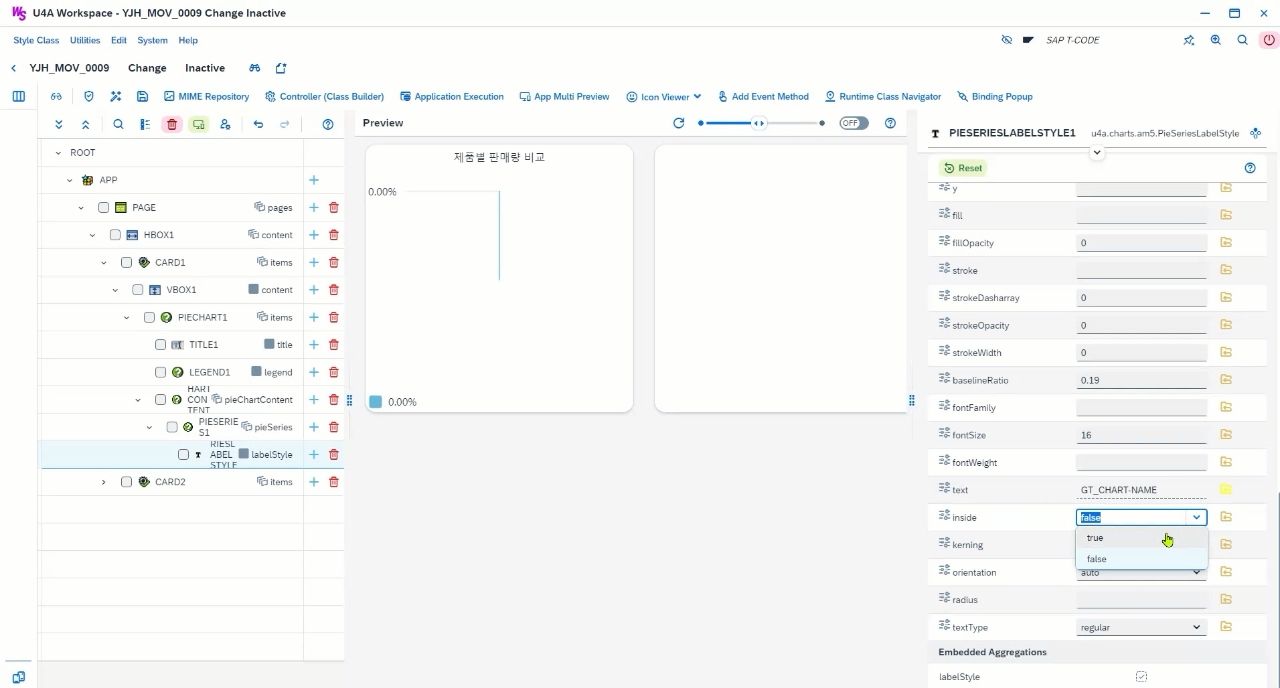Check the HBOX1 row checkbox
The image size is (1280, 688).
pos(115,235)
